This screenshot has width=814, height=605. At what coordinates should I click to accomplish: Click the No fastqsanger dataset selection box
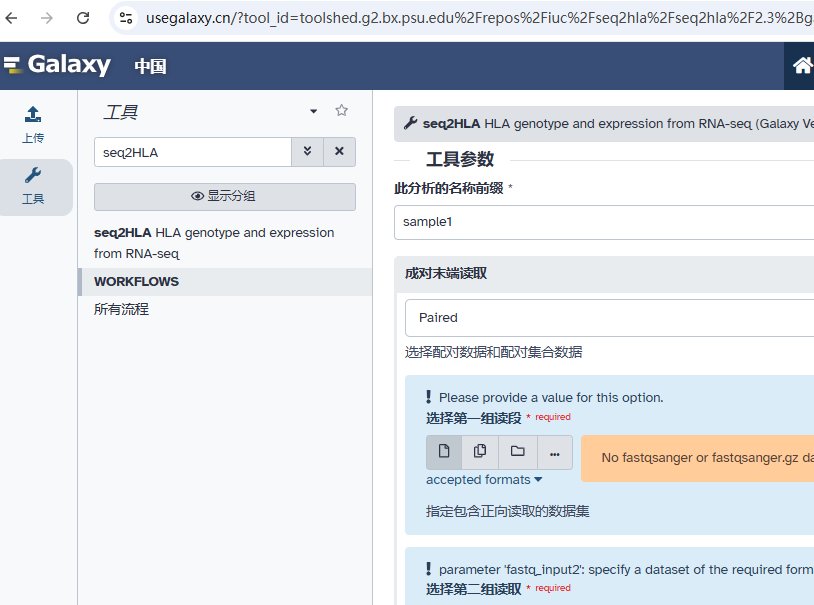coord(697,458)
